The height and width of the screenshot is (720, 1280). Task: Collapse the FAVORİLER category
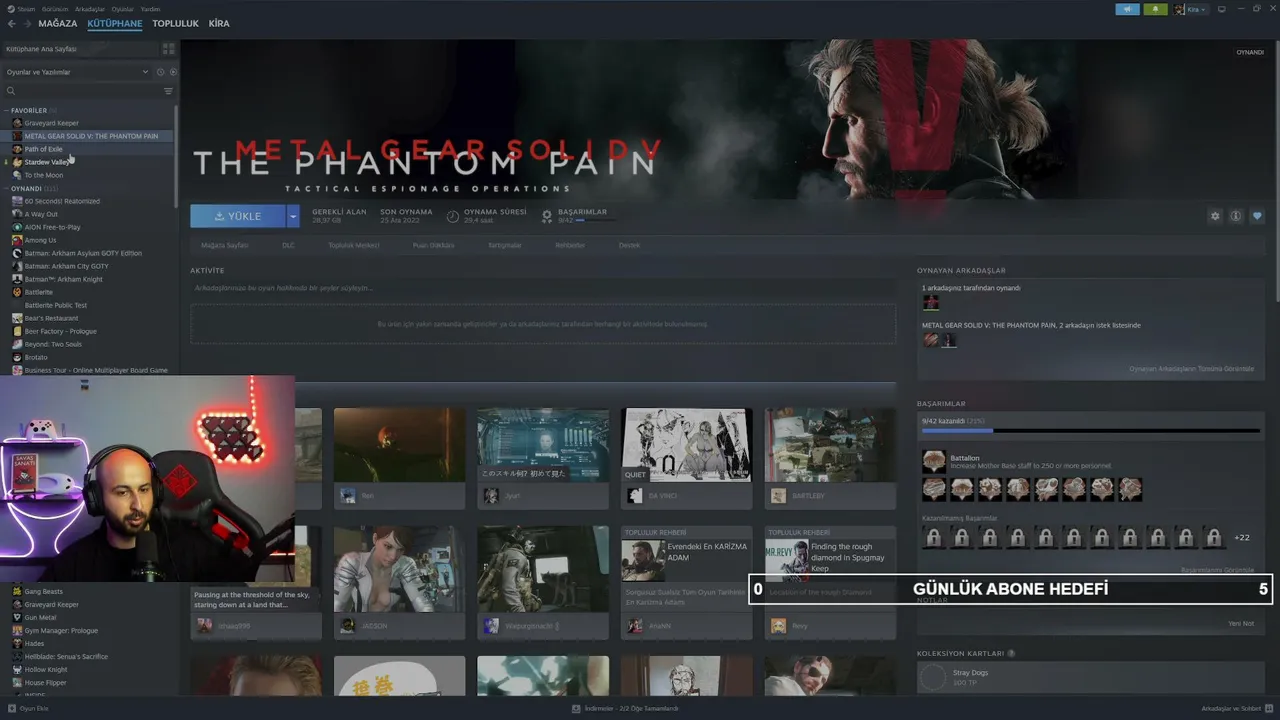coord(30,110)
